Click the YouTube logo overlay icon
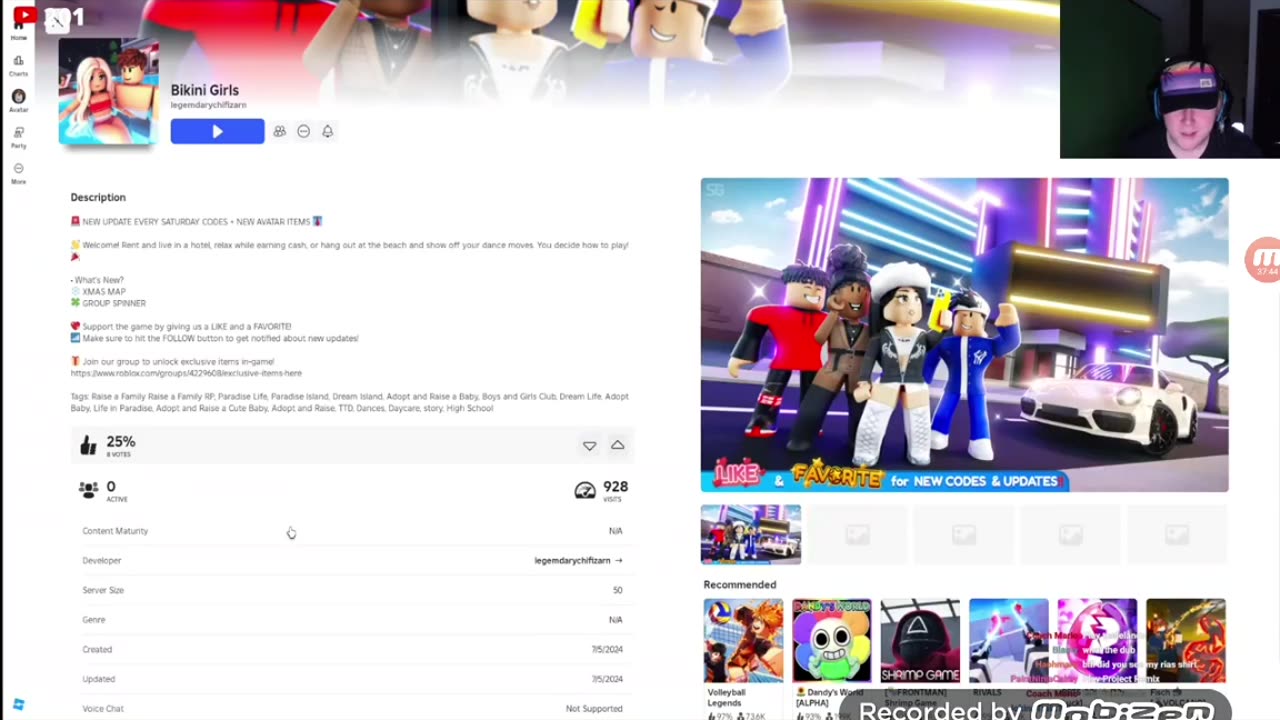This screenshot has height=720, width=1280. [24, 14]
